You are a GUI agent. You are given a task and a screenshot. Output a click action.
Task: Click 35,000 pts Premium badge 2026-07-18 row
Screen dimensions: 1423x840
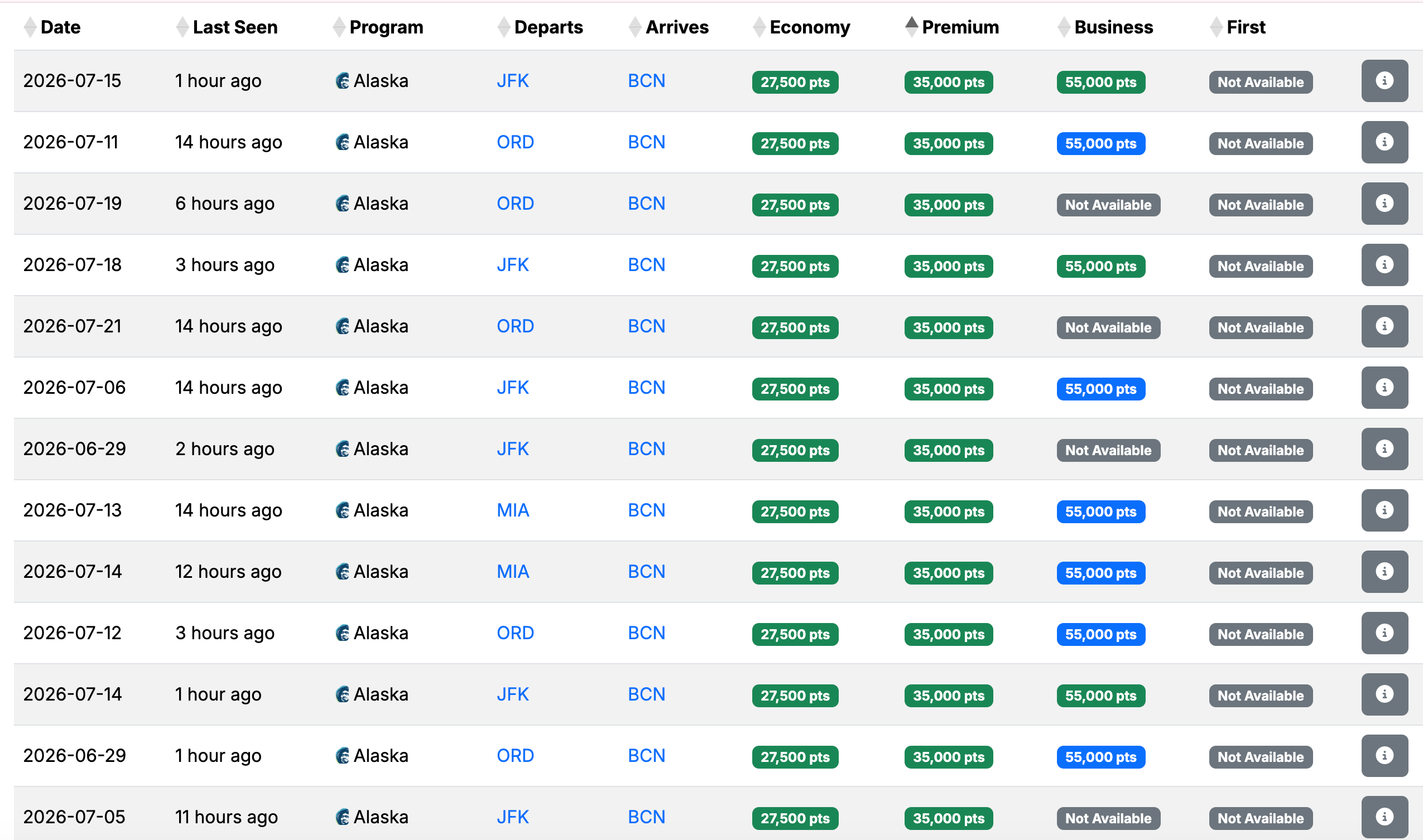(948, 267)
